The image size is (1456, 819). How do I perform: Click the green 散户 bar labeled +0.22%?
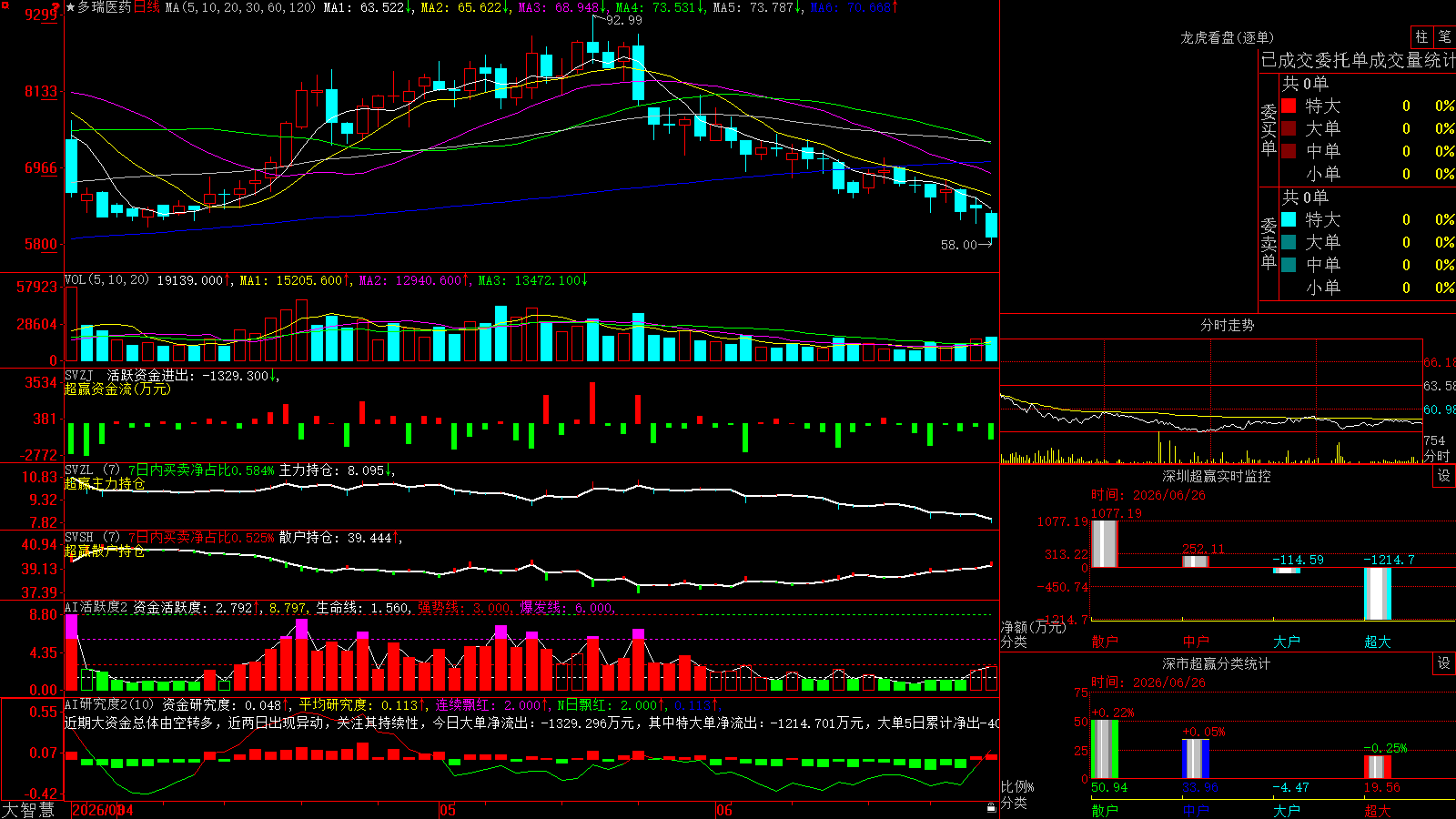(1105, 749)
